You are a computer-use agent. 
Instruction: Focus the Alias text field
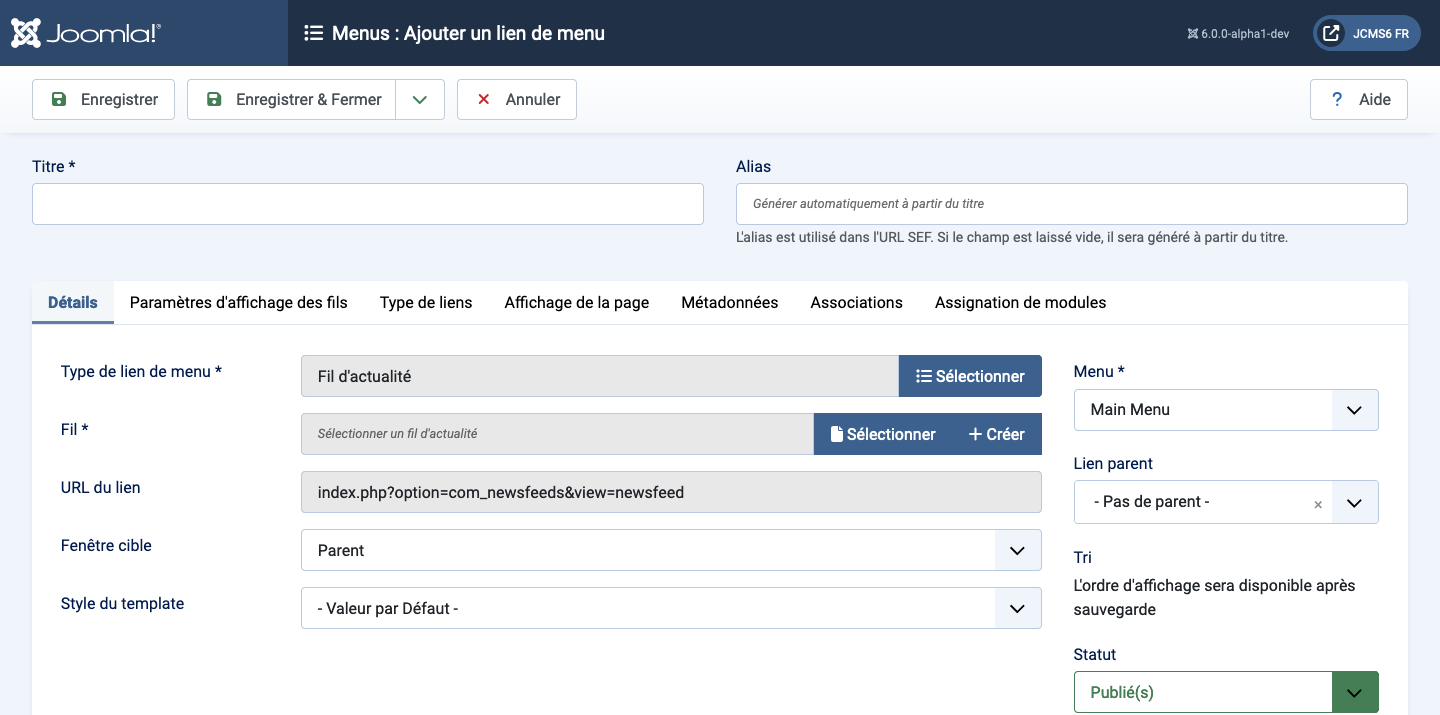coord(1071,204)
